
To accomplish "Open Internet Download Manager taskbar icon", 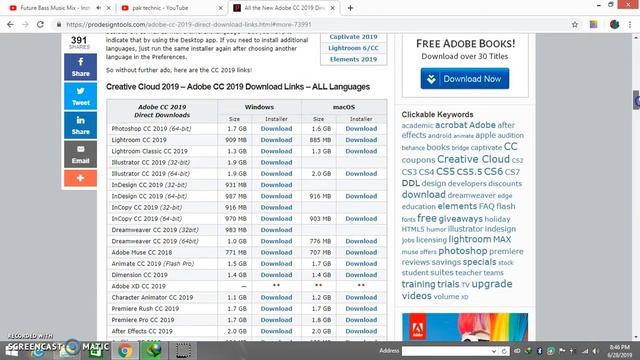I will [153, 351].
